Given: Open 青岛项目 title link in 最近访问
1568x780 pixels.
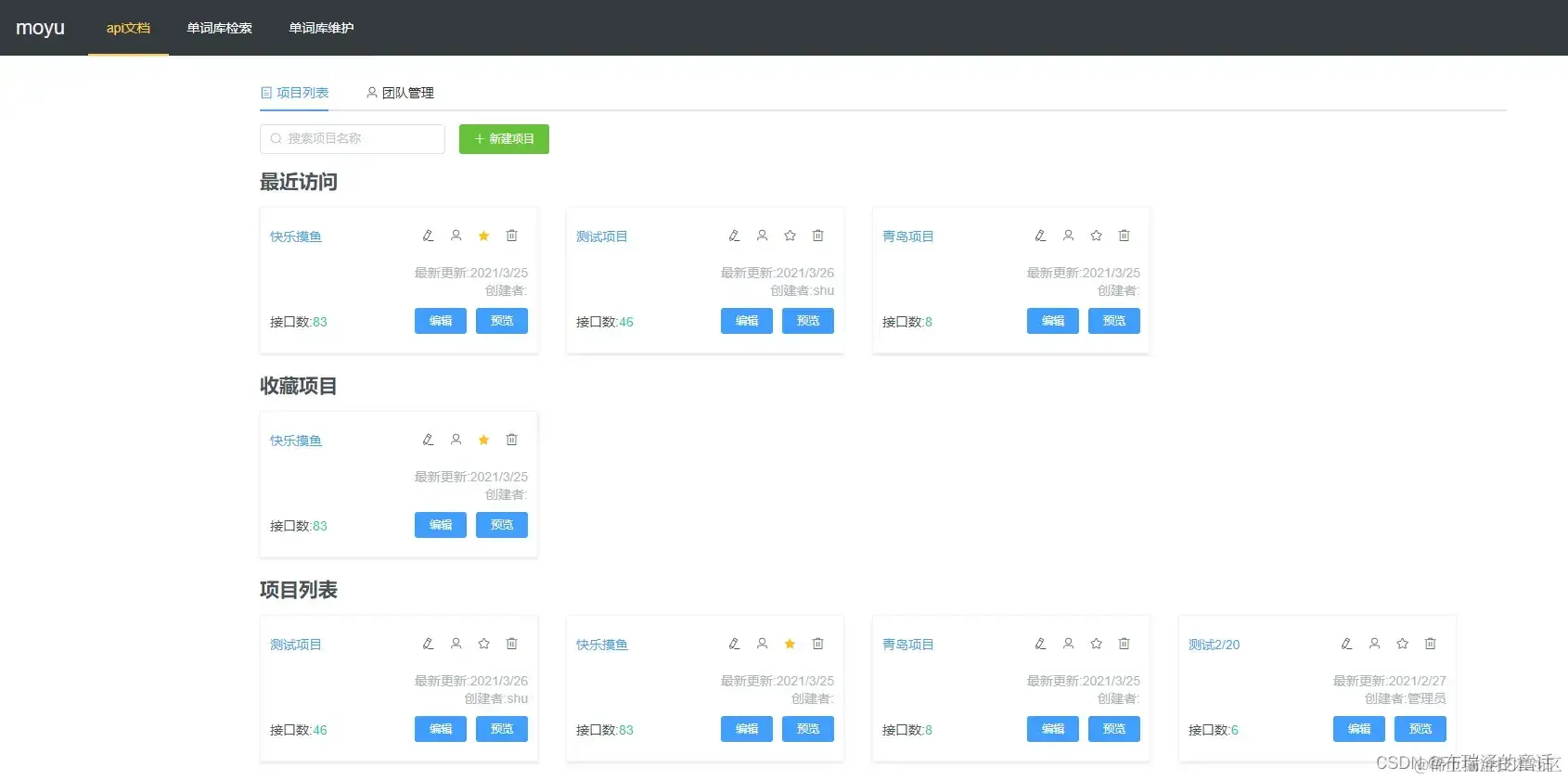Looking at the screenshot, I should coord(908,237).
